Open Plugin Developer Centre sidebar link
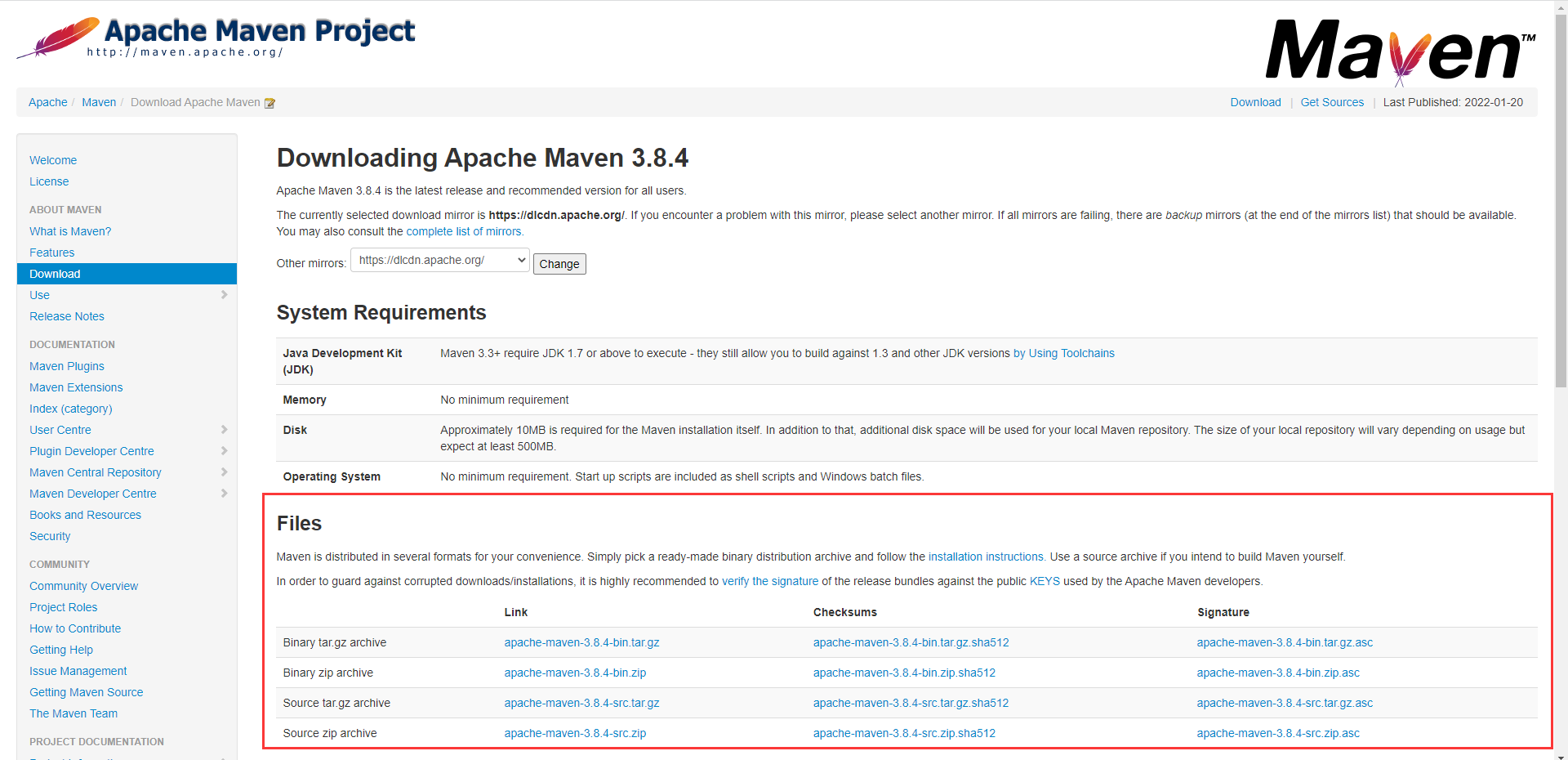Screen dimensions: 1568x760 click(x=91, y=451)
